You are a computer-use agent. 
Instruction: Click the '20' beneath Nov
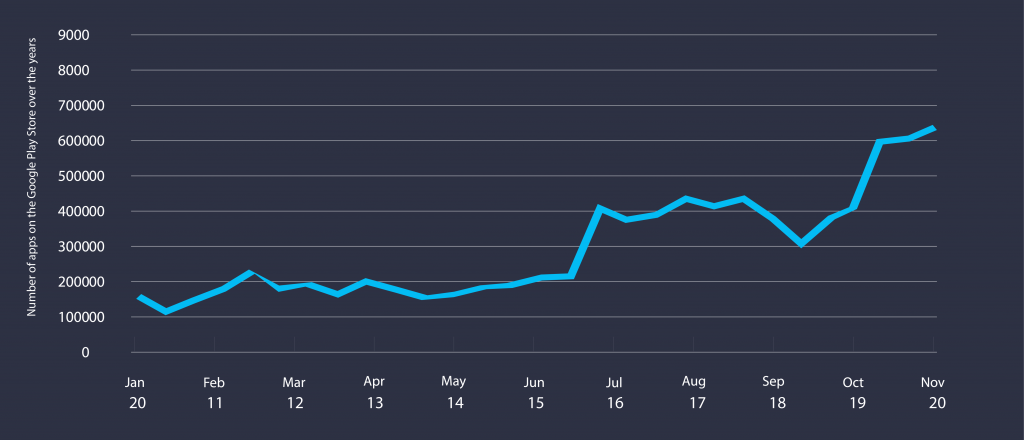(x=936, y=403)
